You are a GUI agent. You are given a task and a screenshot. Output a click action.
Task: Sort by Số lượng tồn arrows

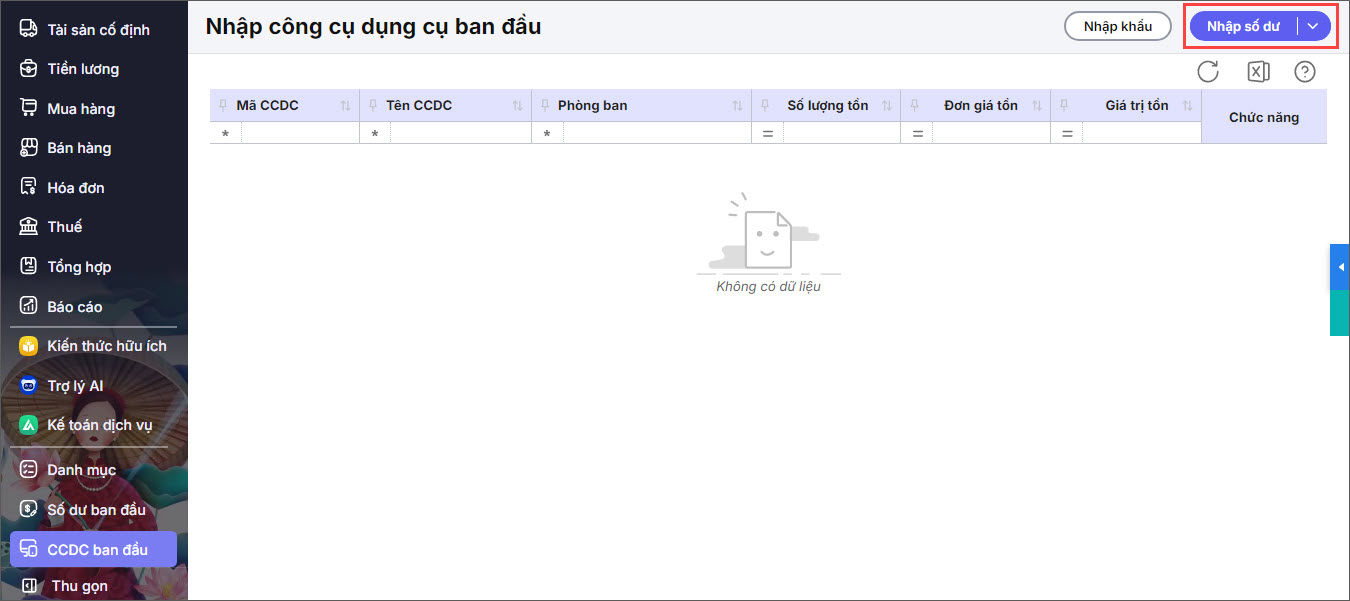(x=888, y=106)
